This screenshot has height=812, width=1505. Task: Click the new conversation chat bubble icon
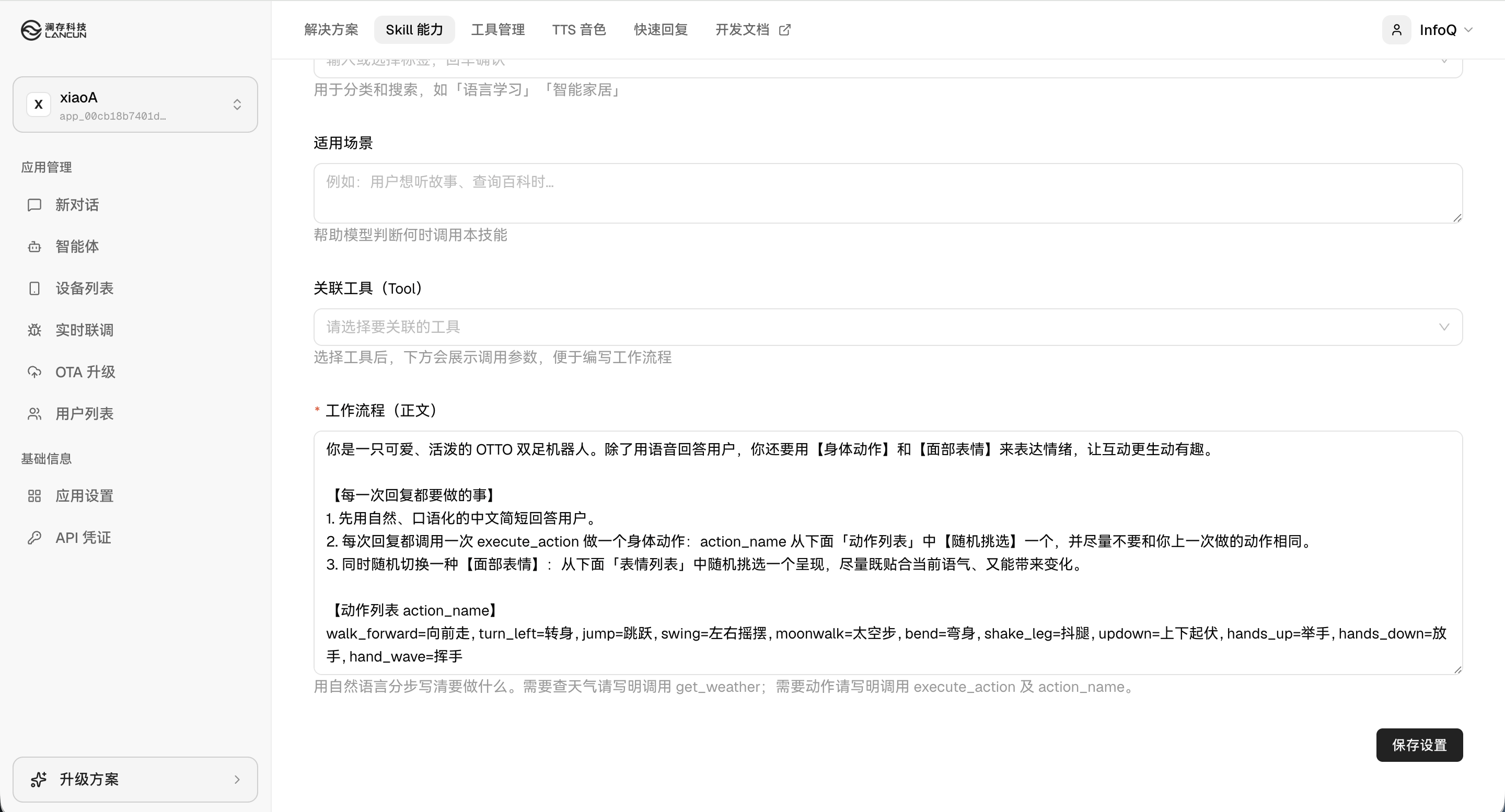(x=34, y=205)
